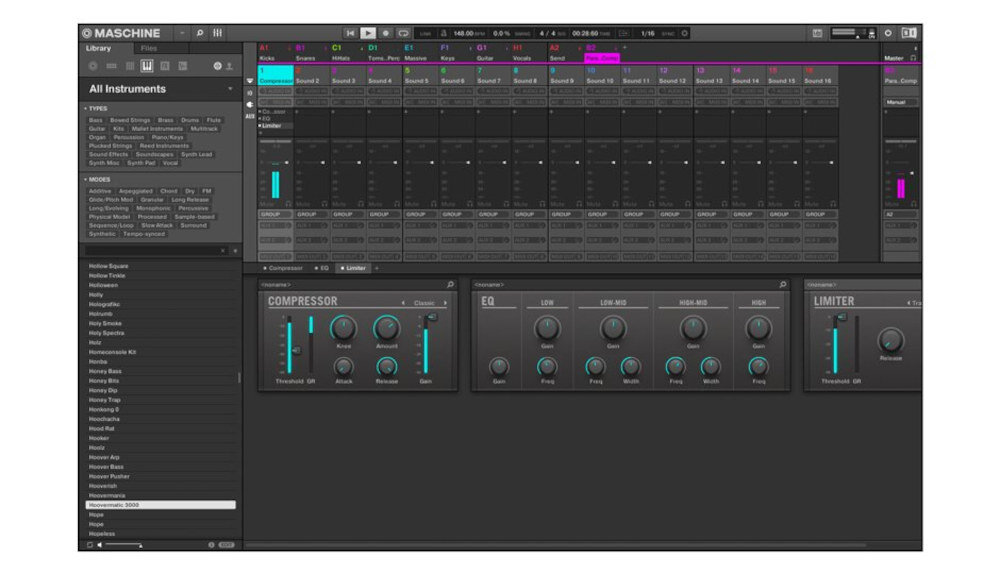
Task: Click the Master headphone cue icon
Action: [x=913, y=58]
